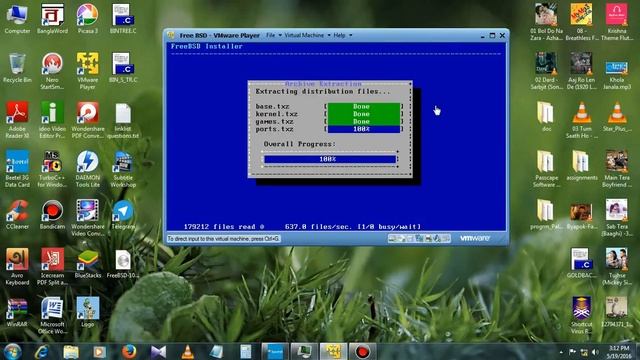The width and height of the screenshot is (640, 360).
Task: Switch to VMware Player taskbar button
Action: pyautogui.click(x=333, y=352)
